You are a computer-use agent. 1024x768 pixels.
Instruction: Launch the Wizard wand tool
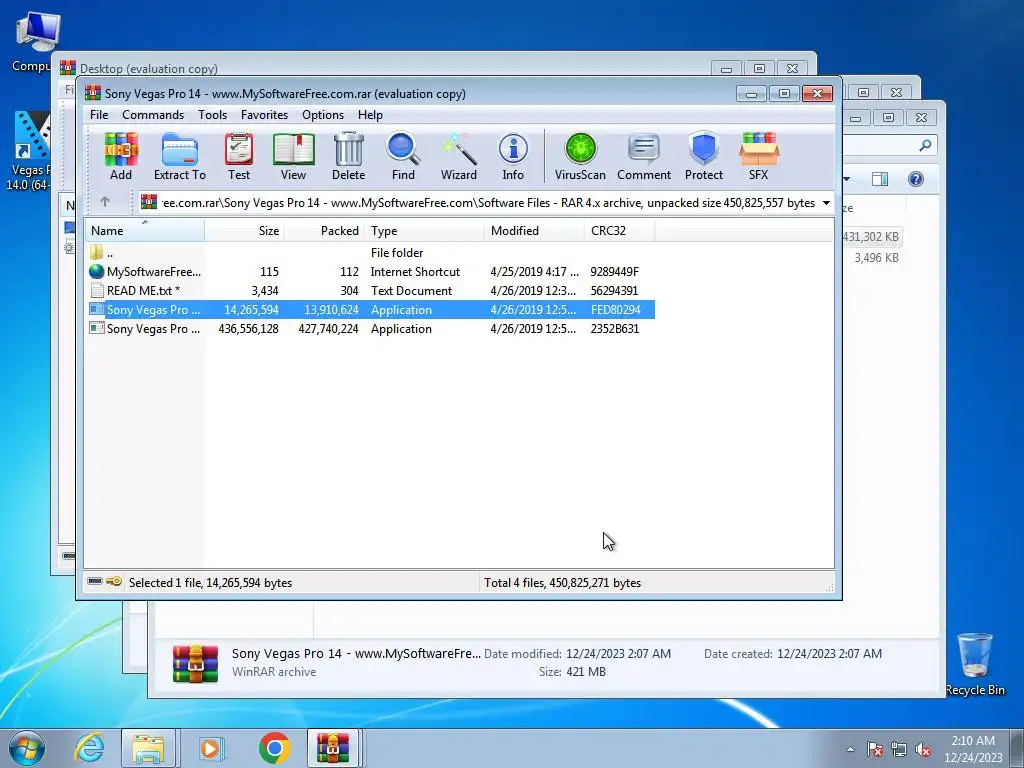pyautogui.click(x=458, y=157)
